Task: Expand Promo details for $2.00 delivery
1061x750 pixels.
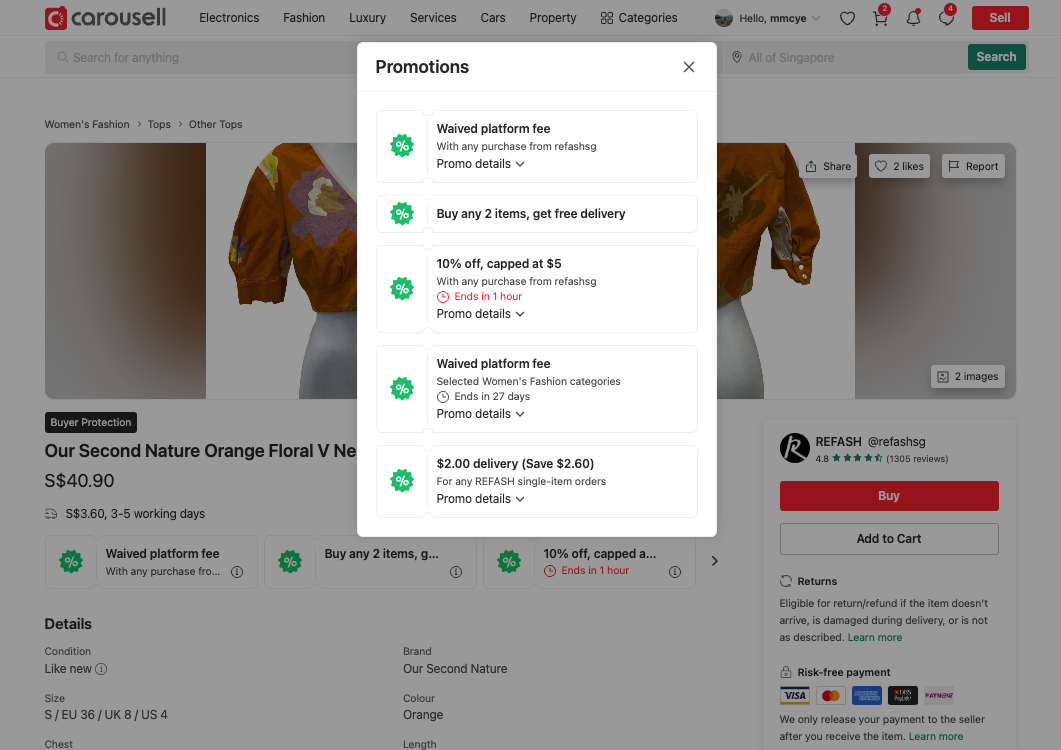Action: click(480, 499)
